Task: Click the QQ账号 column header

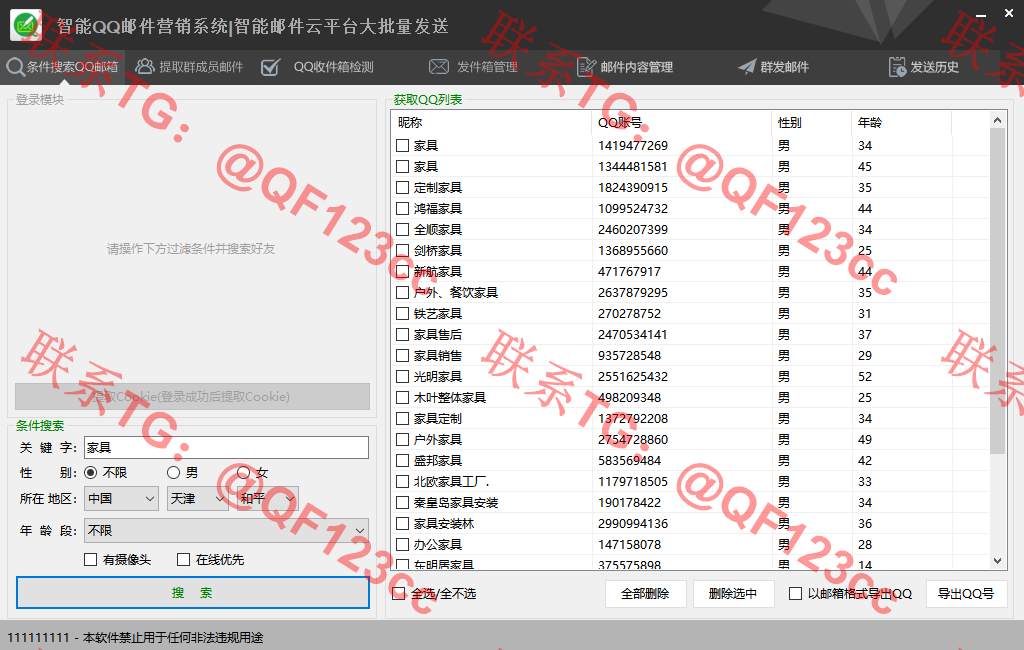Action: tap(682, 122)
